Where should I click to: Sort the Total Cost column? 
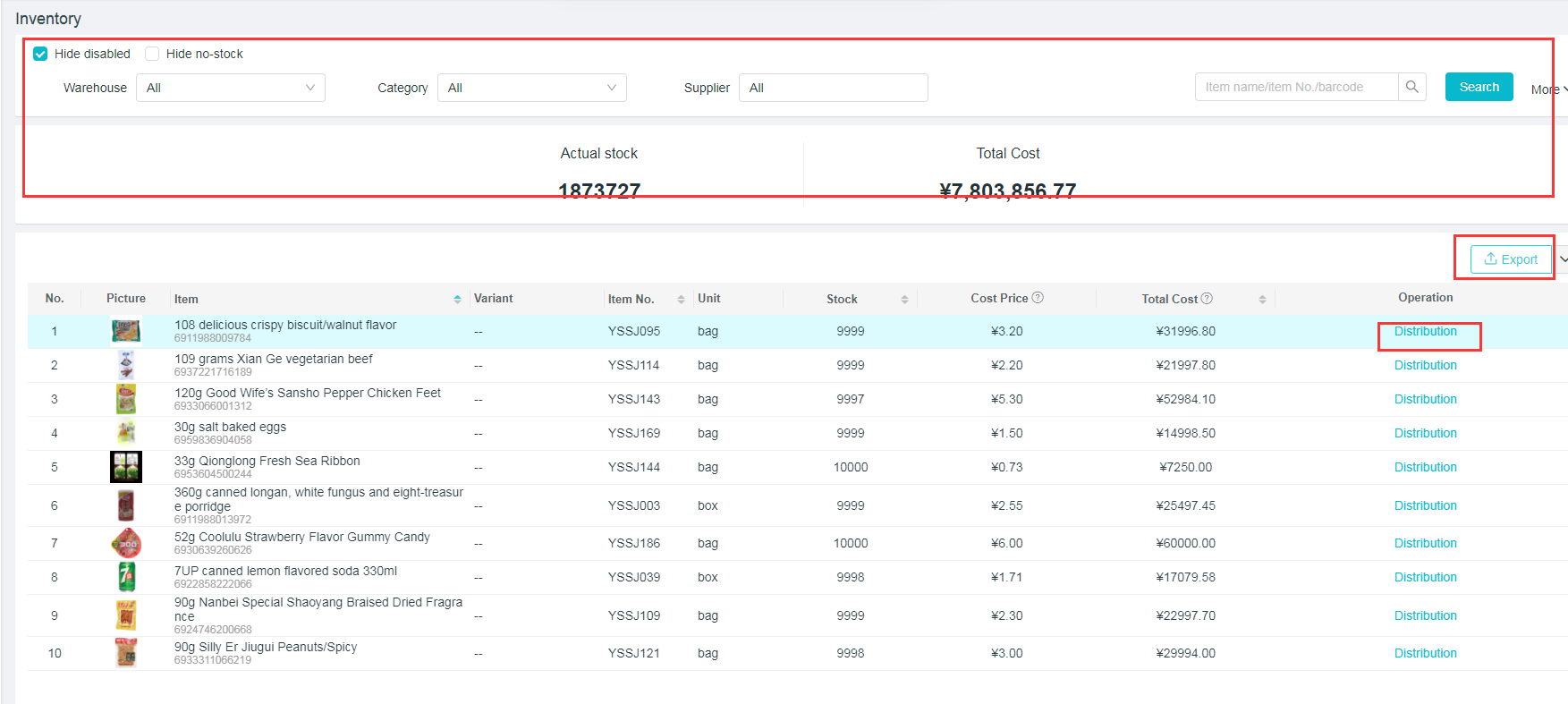click(1262, 299)
